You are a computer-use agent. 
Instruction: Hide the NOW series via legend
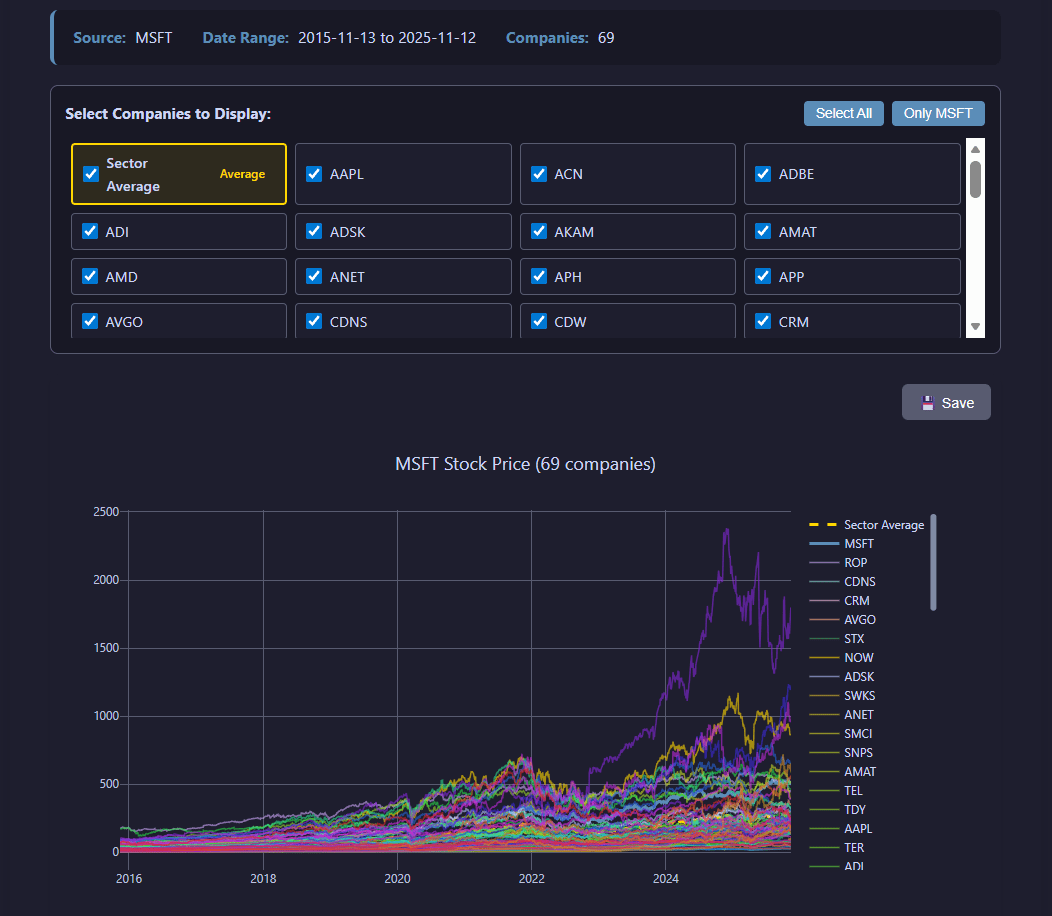click(x=842, y=658)
